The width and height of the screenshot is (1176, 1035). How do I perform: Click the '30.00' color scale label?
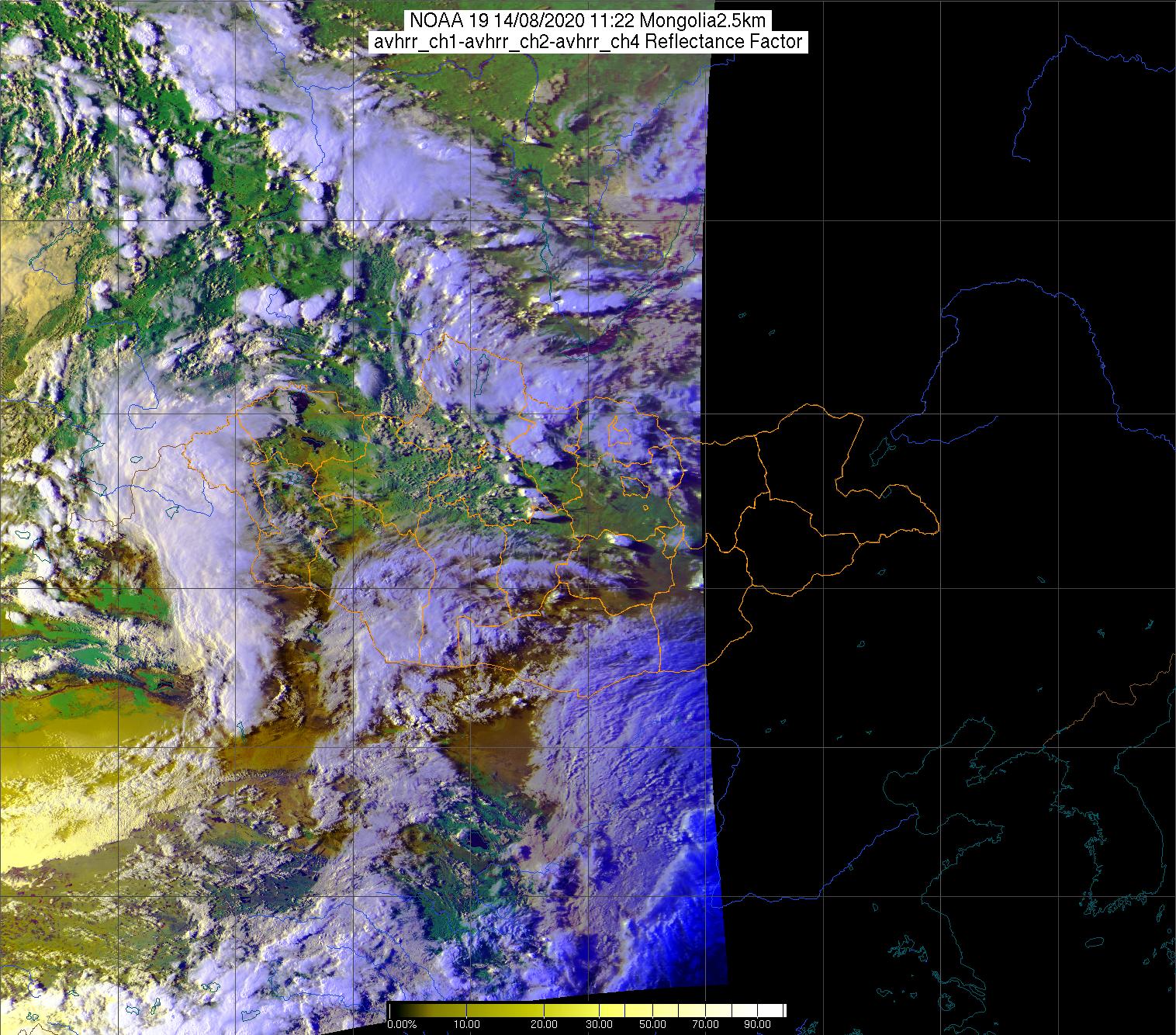599,1024
